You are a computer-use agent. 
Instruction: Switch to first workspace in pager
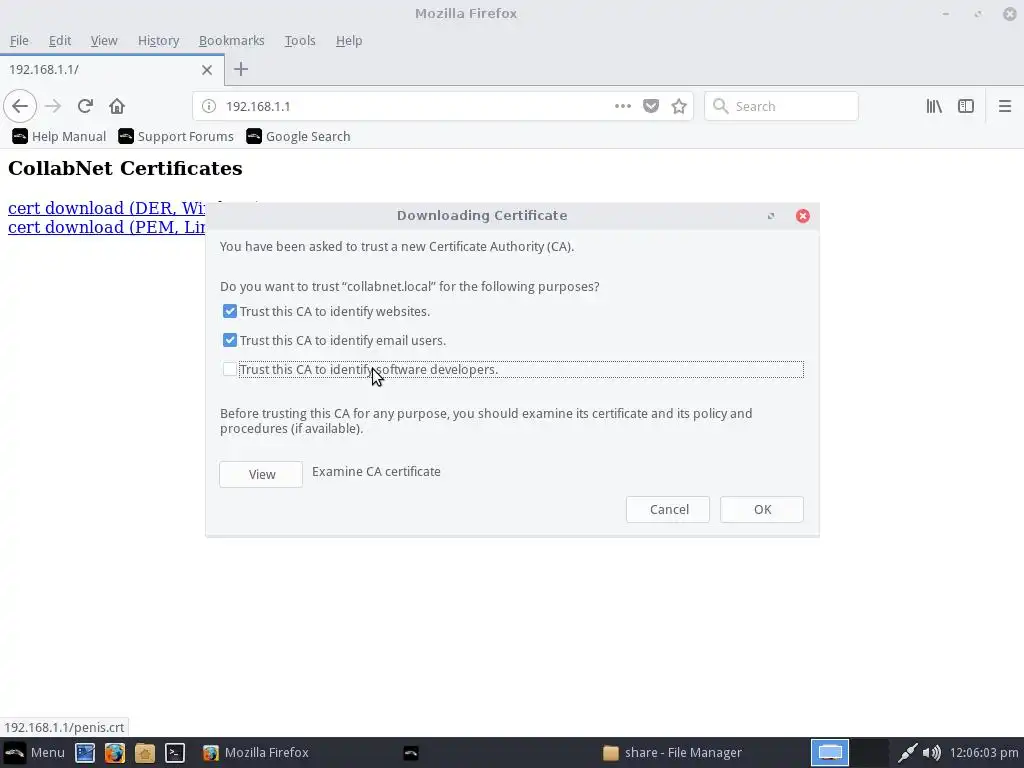pyautogui.click(x=830, y=752)
